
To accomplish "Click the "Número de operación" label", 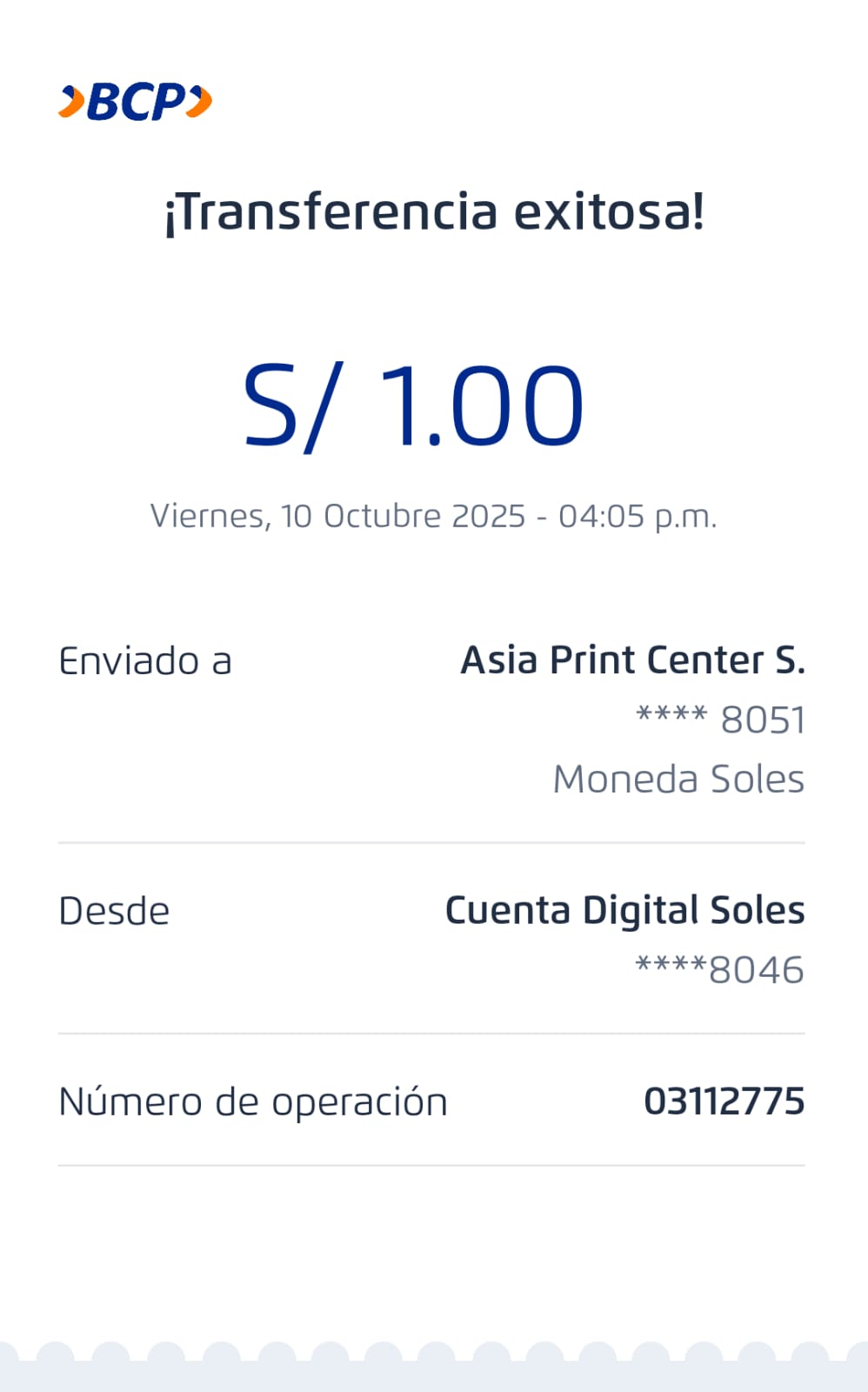I will 252,1101.
